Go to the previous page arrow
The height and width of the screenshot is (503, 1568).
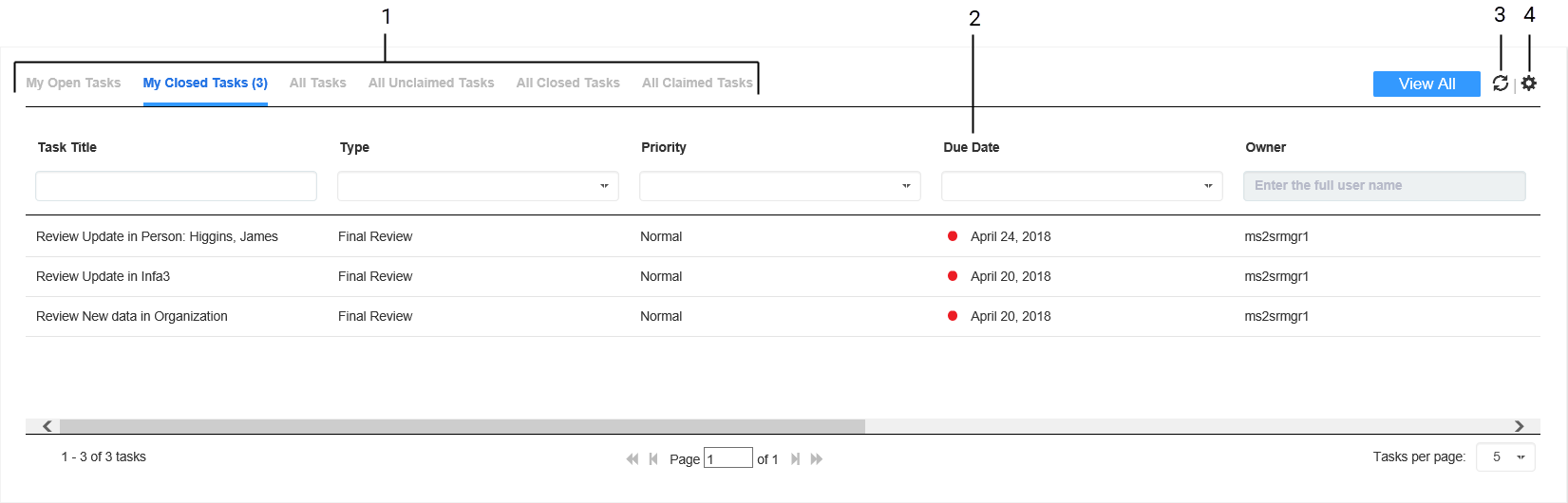pyautogui.click(x=653, y=459)
